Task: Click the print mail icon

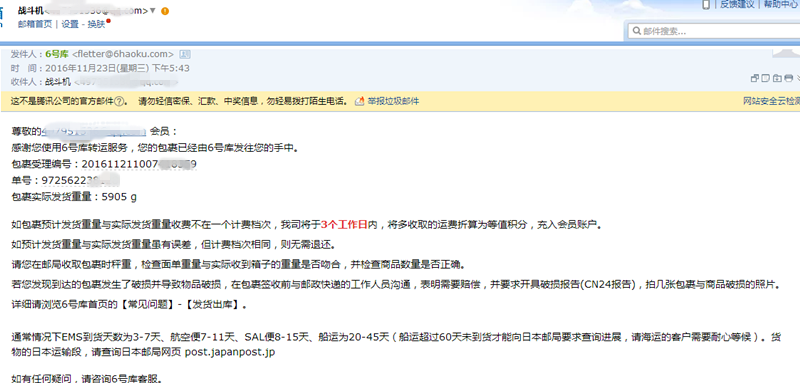Action: [788, 78]
